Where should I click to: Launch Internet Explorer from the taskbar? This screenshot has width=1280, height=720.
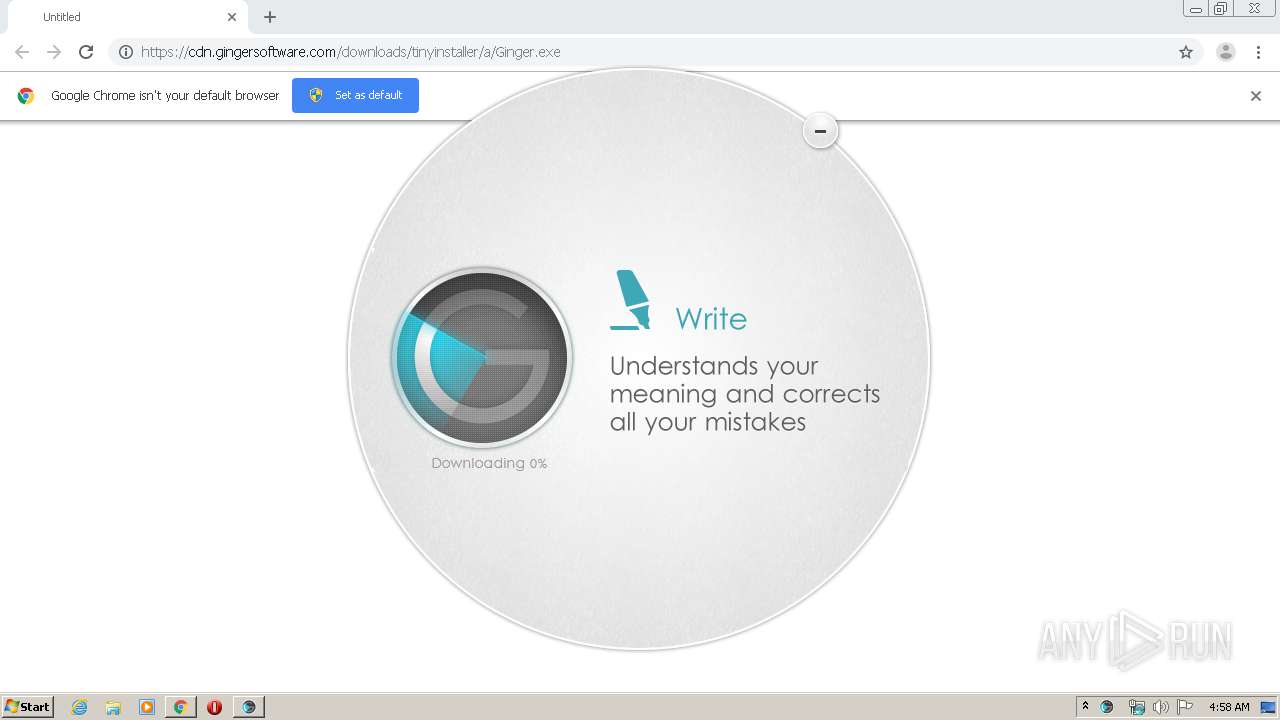pos(80,707)
